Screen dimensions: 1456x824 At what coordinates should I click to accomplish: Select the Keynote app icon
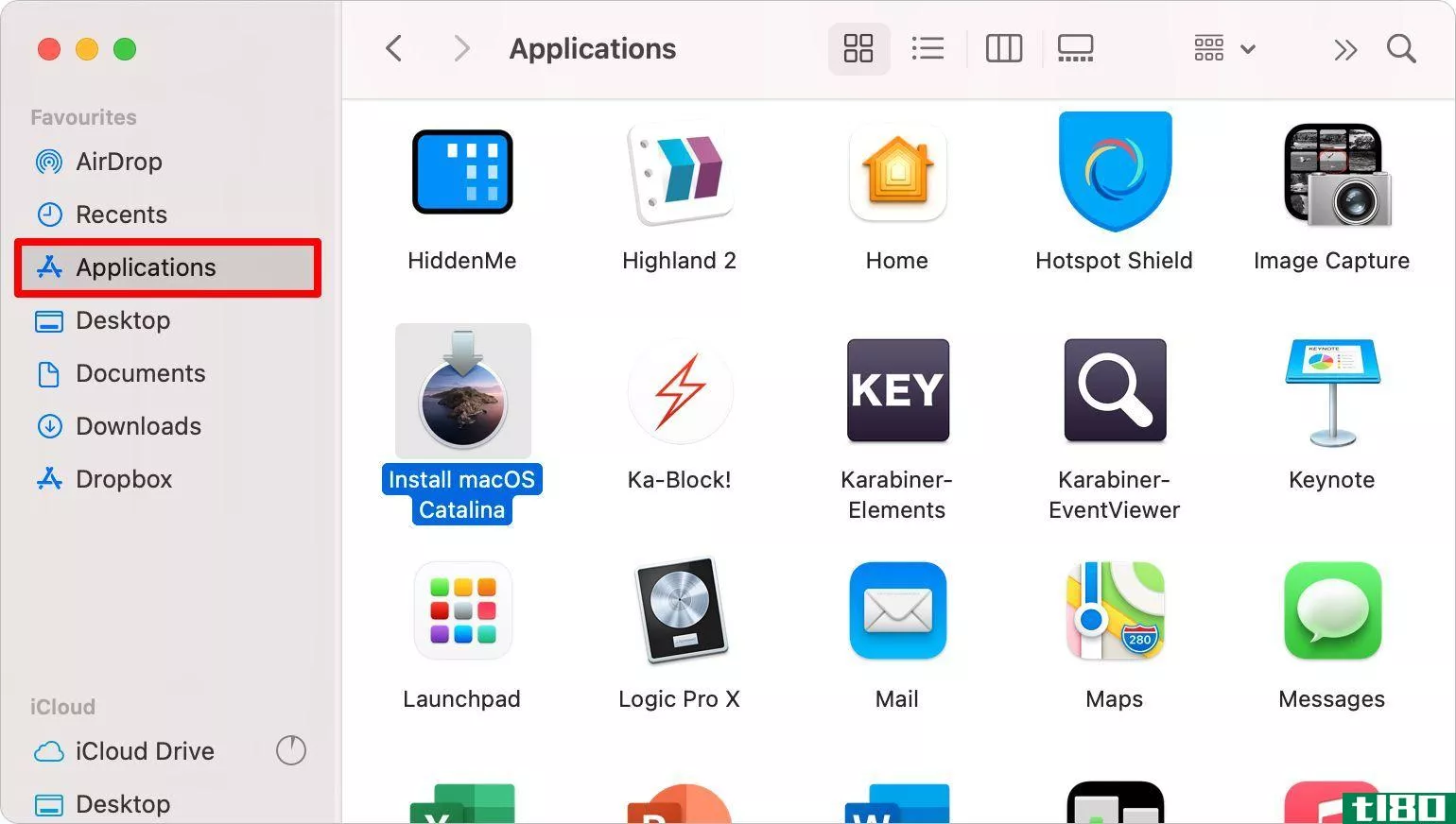coord(1332,392)
